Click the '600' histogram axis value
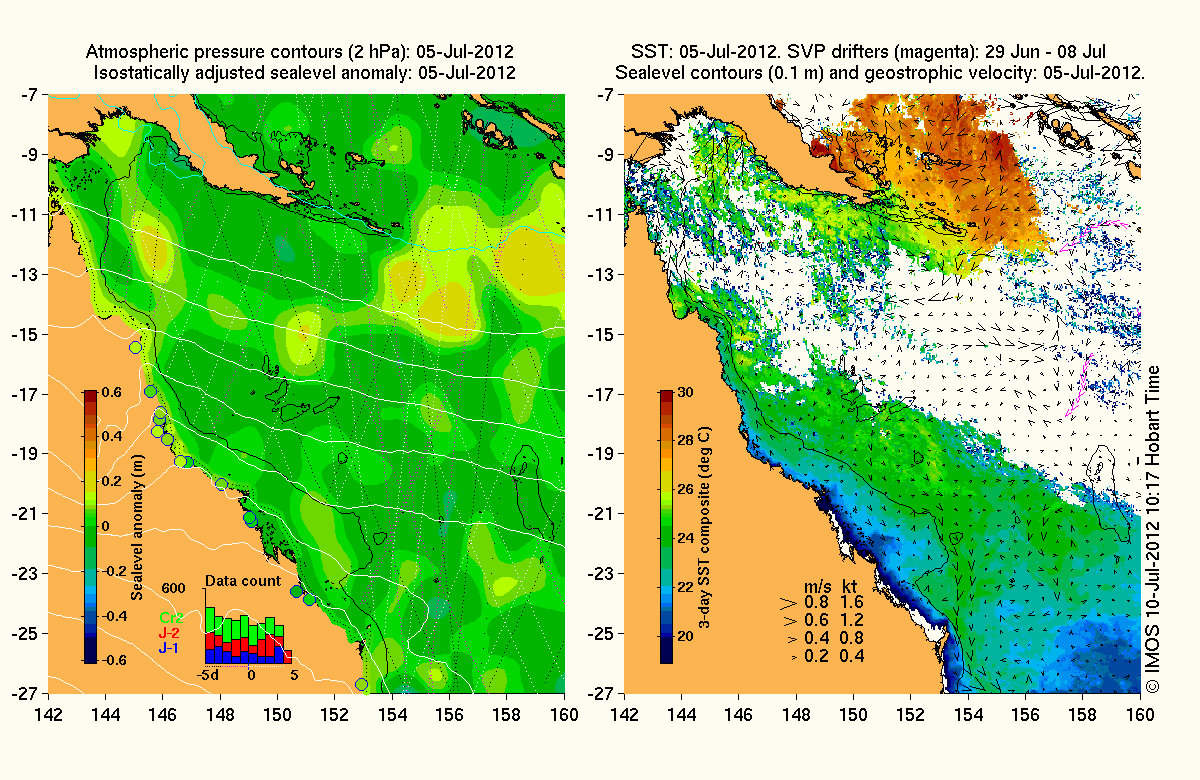This screenshot has height=780, width=1200. [173, 588]
